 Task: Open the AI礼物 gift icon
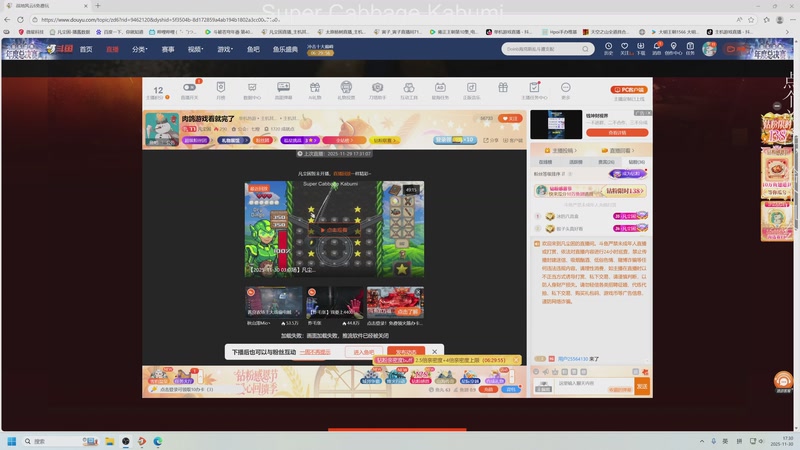tap(315, 88)
